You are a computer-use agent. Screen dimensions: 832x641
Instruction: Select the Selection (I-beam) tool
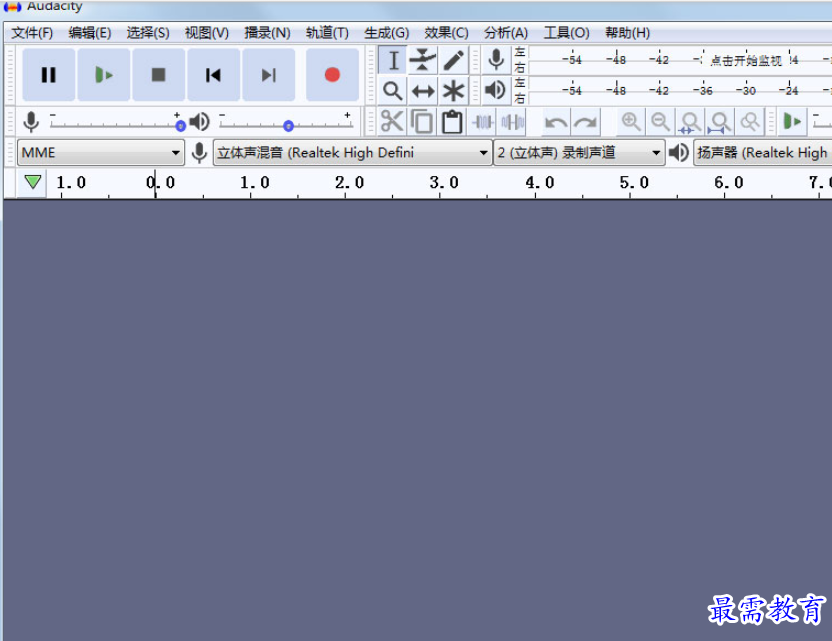[x=393, y=60]
